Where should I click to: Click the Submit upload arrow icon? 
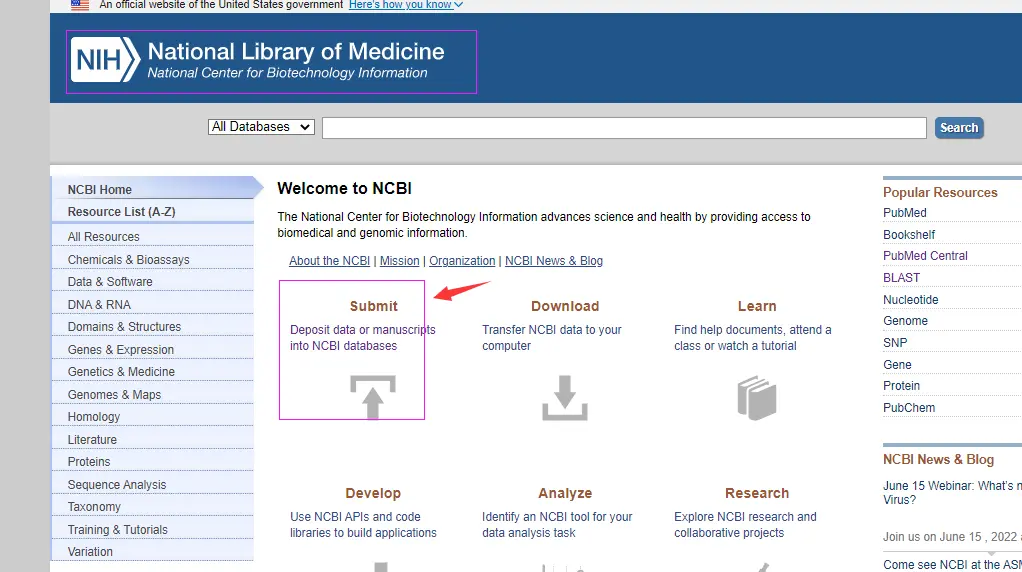pyautogui.click(x=373, y=397)
